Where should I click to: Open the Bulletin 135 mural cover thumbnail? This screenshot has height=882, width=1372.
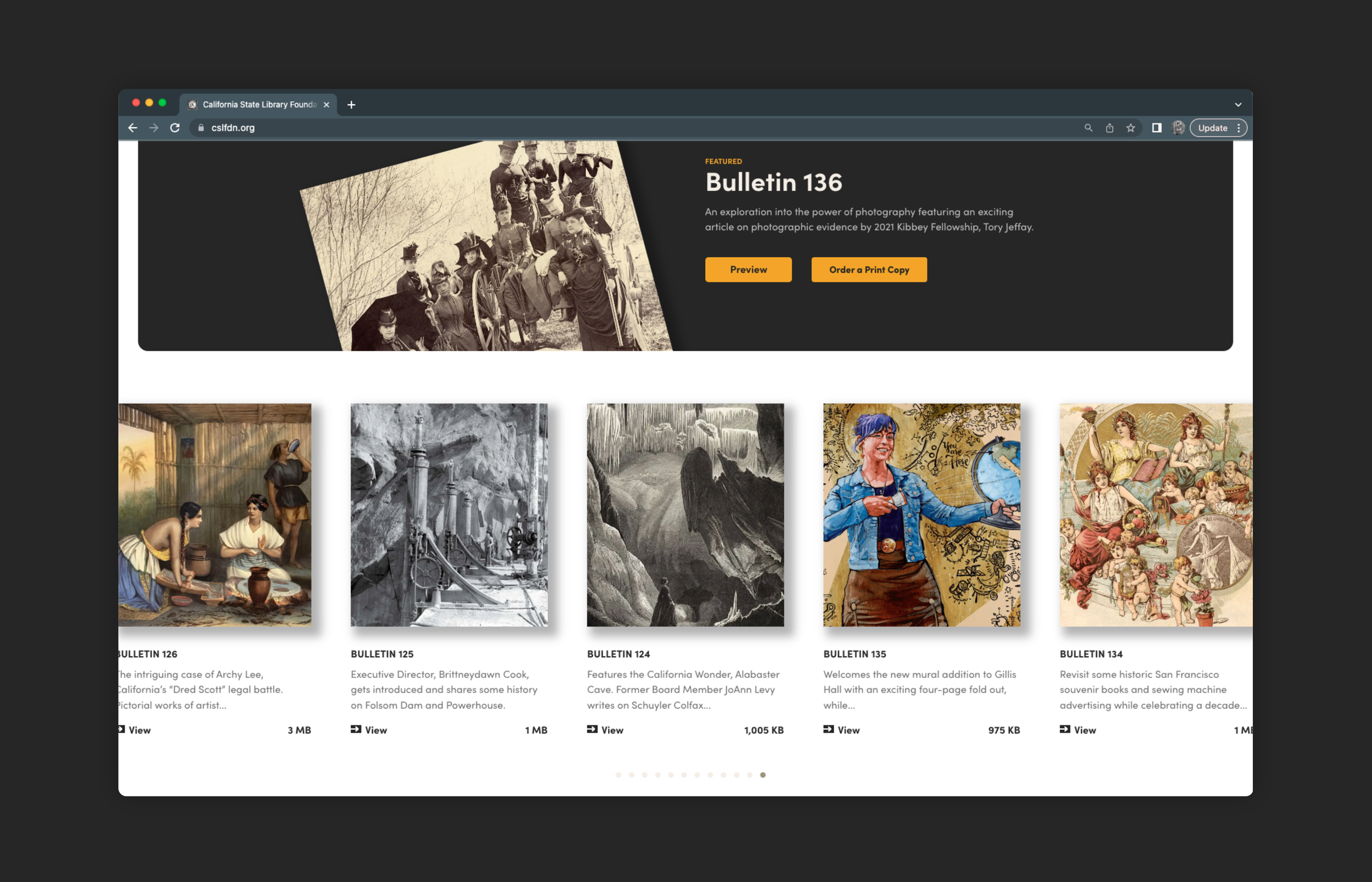pos(921,514)
